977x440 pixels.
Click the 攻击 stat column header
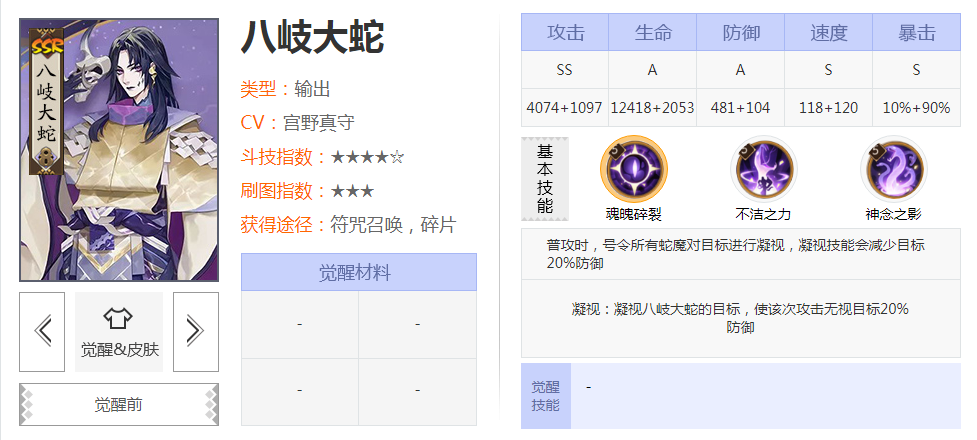pyautogui.click(x=565, y=32)
